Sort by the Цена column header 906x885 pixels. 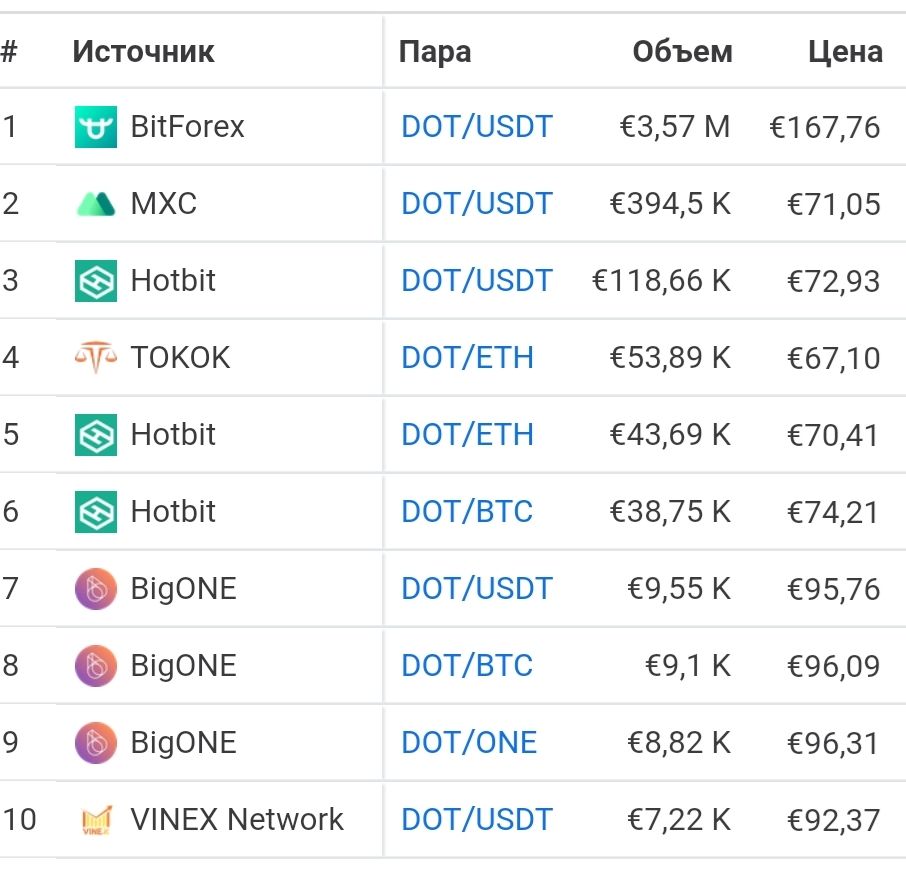(x=845, y=52)
